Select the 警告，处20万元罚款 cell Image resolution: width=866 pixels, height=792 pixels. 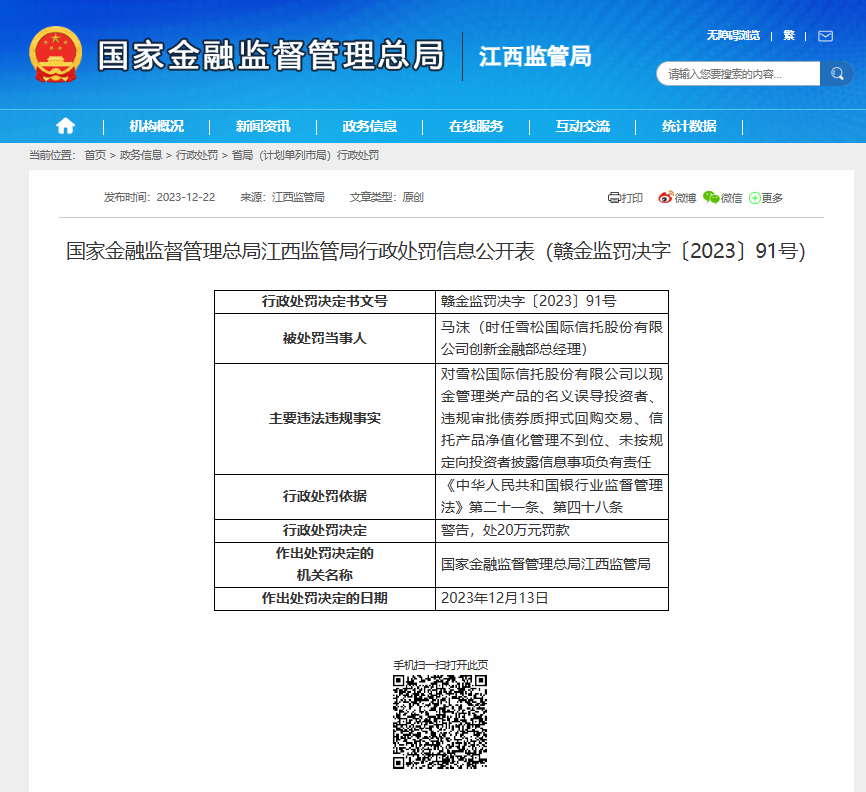552,530
